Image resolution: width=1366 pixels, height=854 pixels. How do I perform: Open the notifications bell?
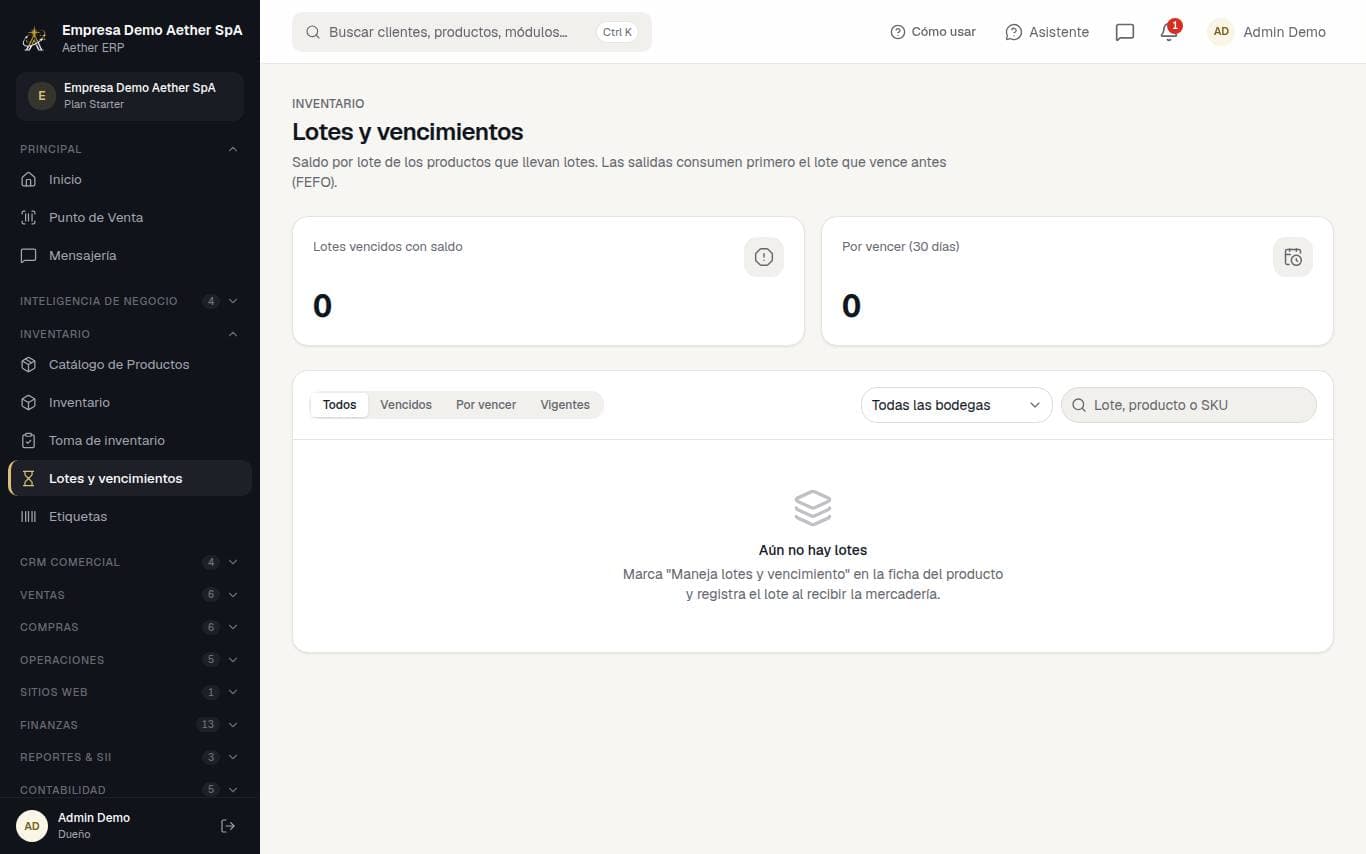point(1169,32)
